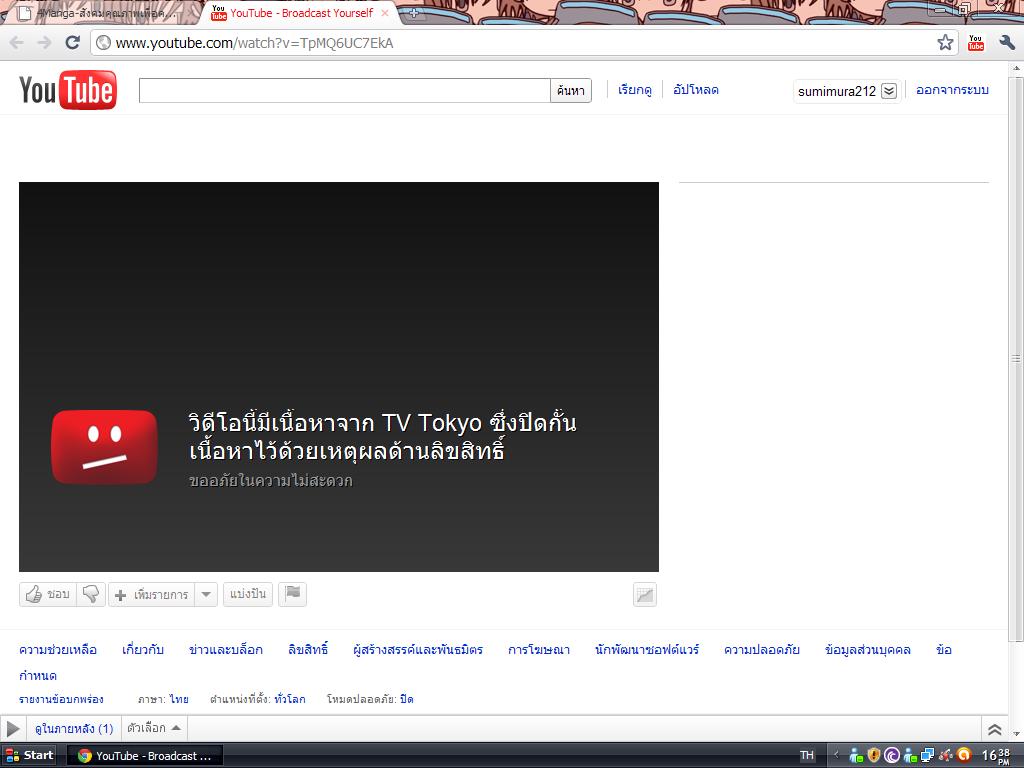Screen dimensions: 1024x768
Task: Click the YouTube extension icon in toolbar
Action: click(976, 43)
